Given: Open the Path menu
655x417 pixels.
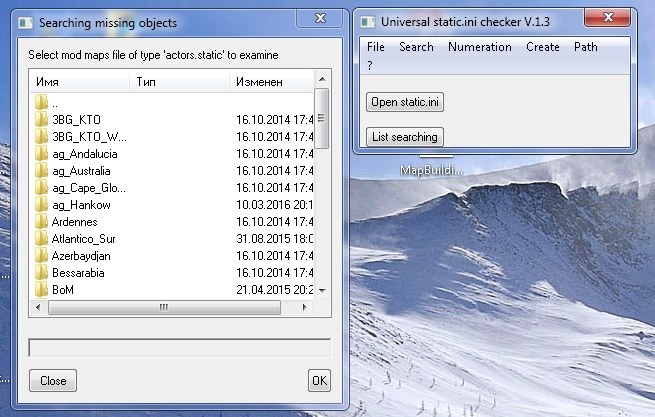Looking at the screenshot, I should (585, 47).
